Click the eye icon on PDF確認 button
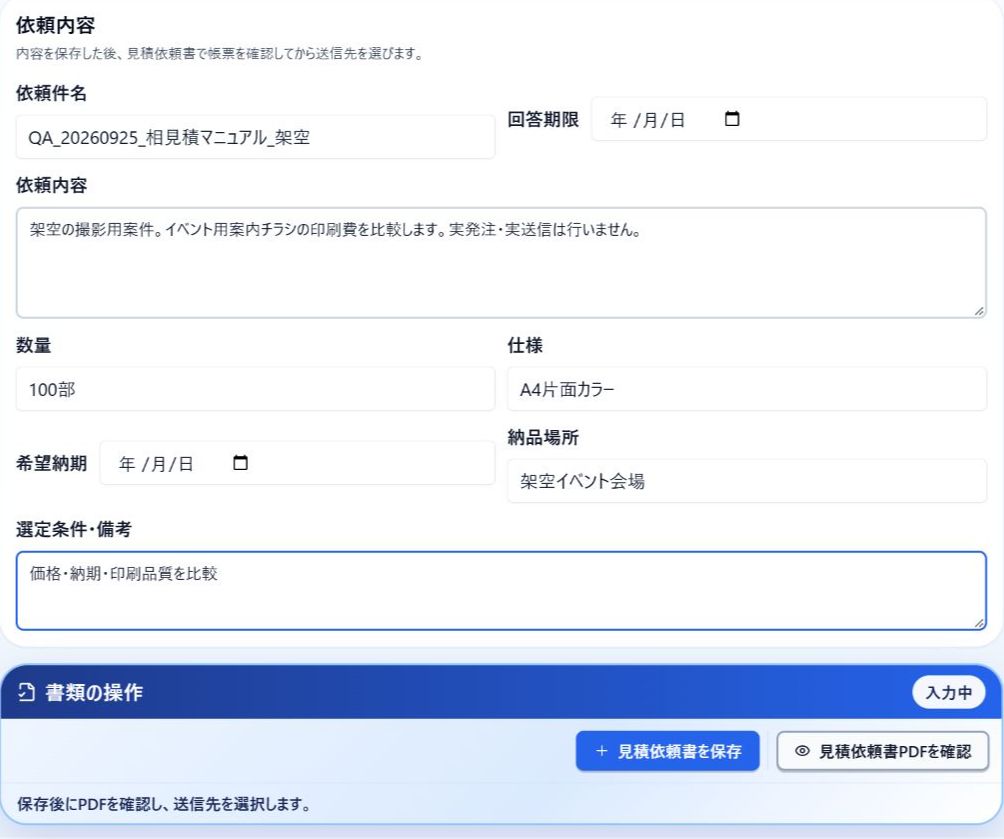The width and height of the screenshot is (1004, 839). (x=802, y=751)
